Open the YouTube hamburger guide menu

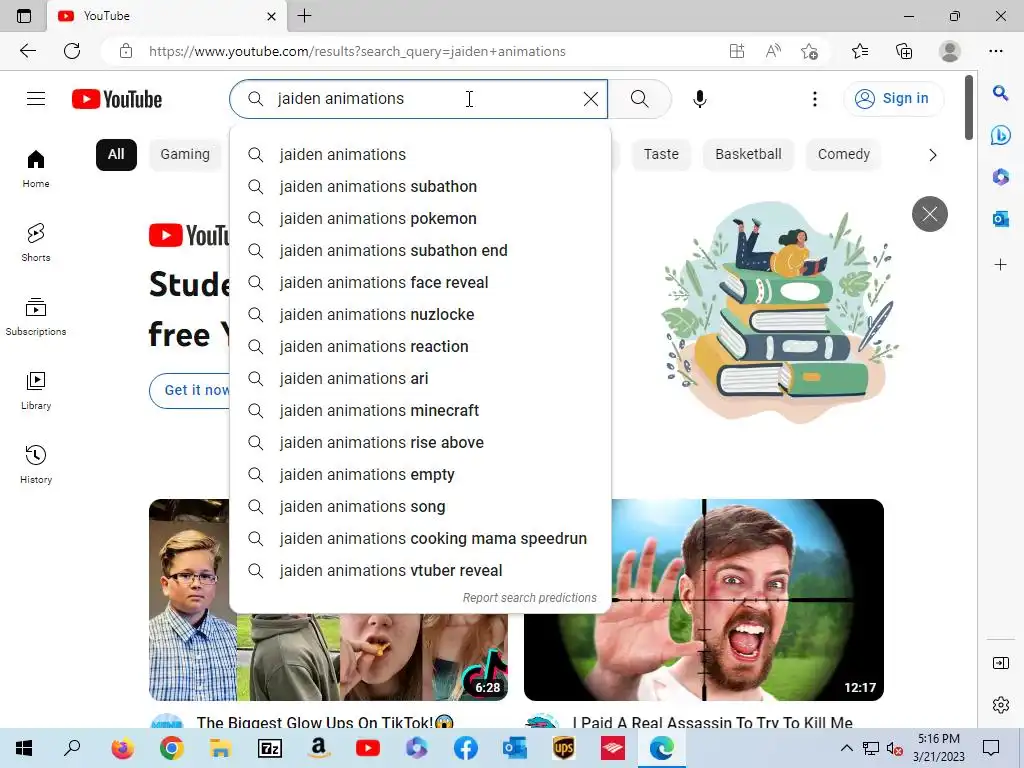point(36,99)
